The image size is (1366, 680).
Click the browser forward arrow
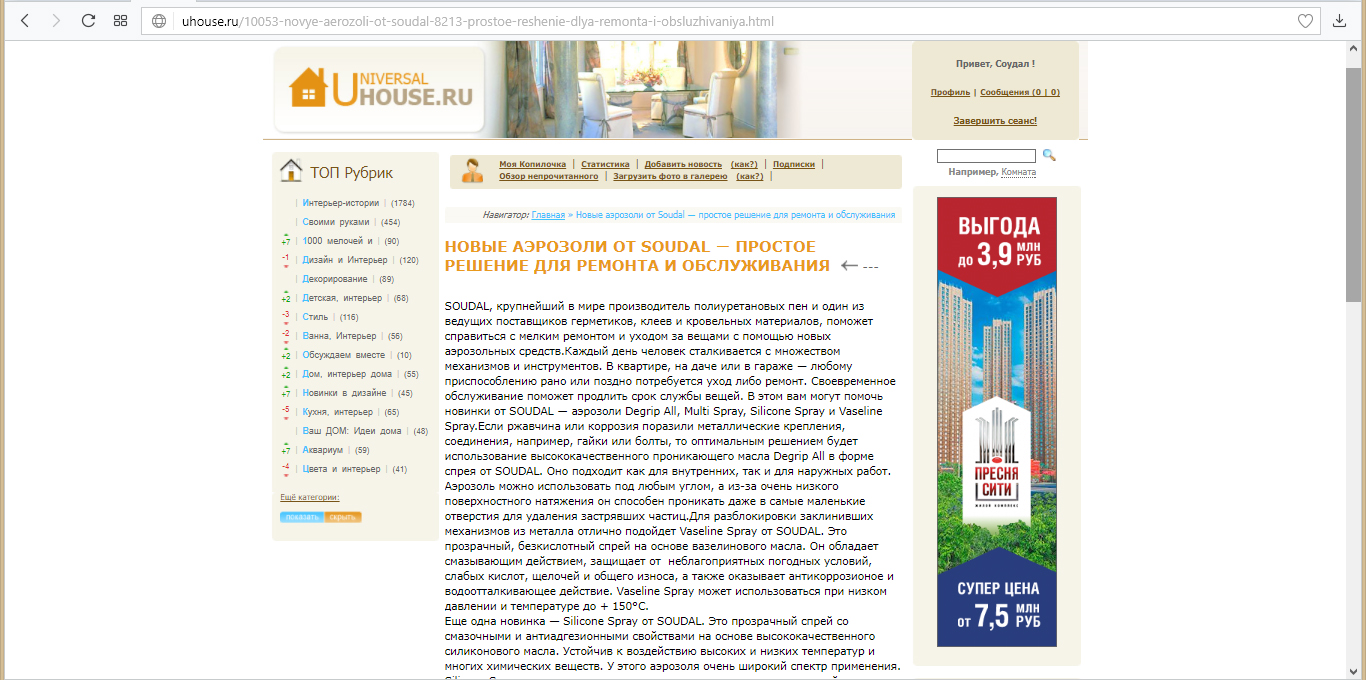[56, 21]
